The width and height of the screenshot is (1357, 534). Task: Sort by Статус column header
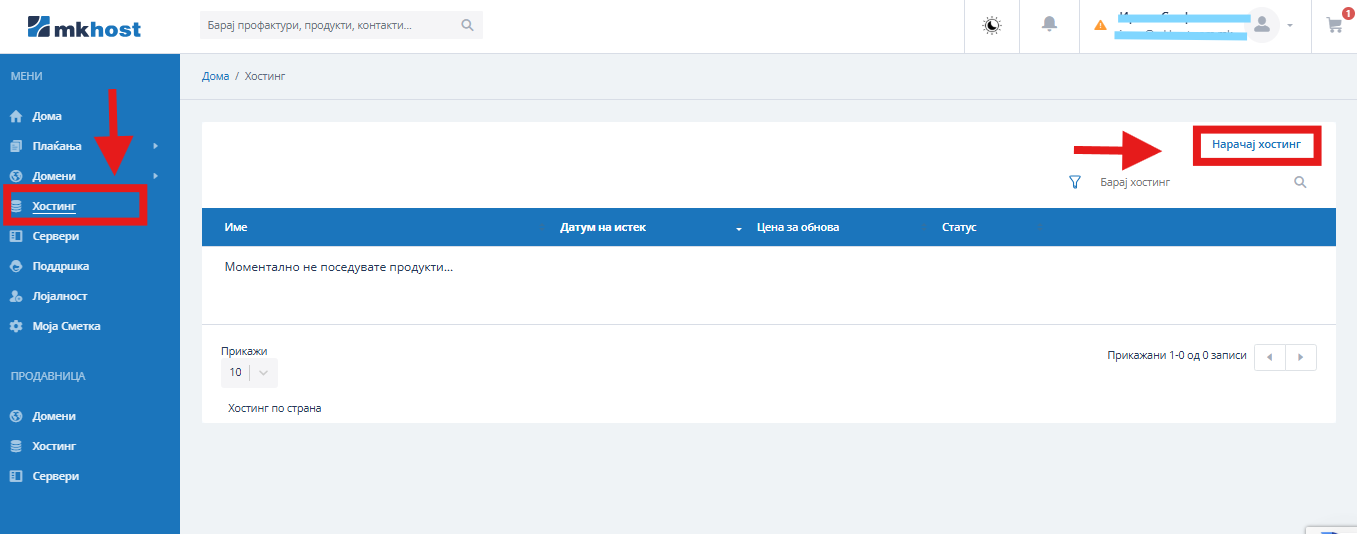click(959, 227)
